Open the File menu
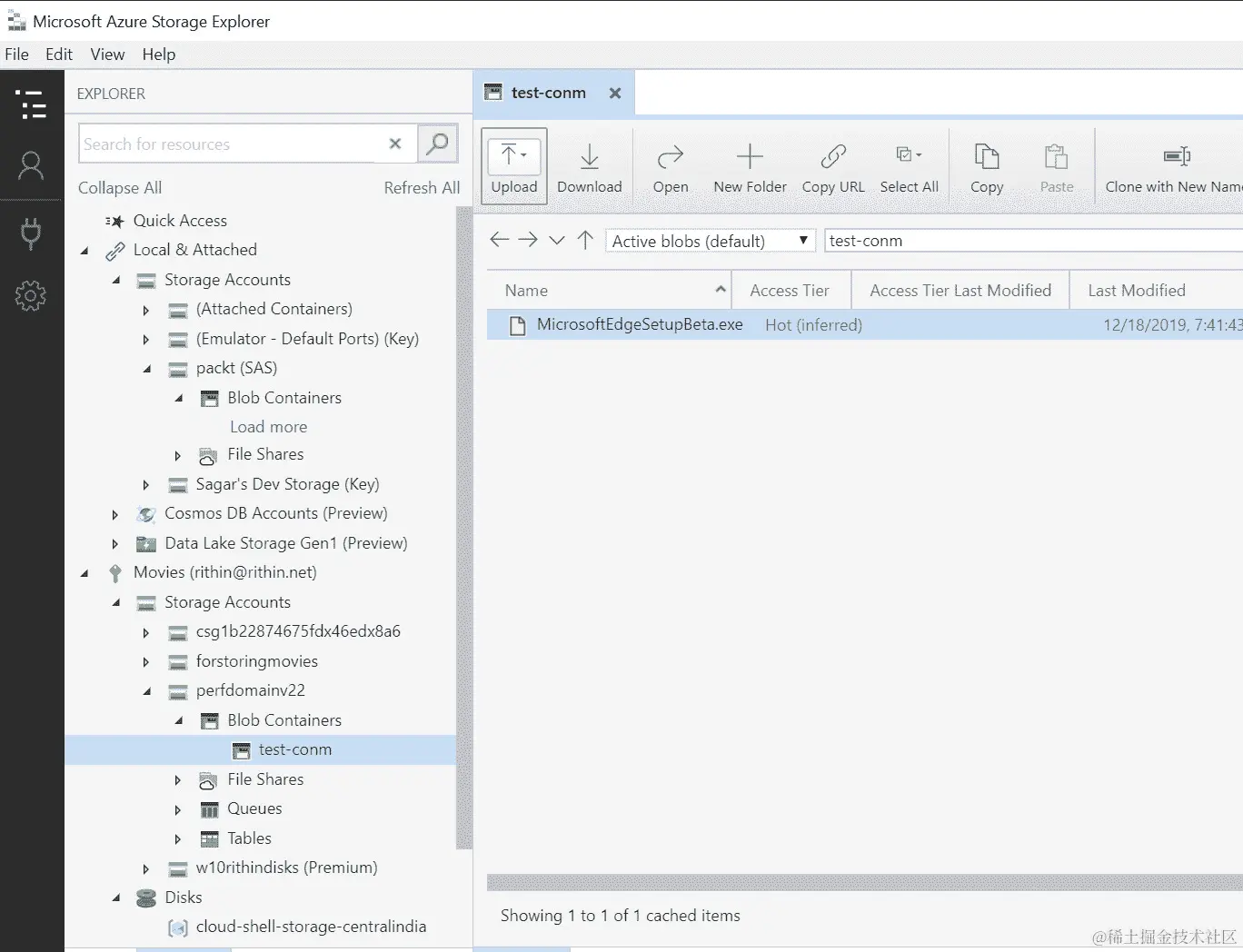 pyautogui.click(x=16, y=55)
